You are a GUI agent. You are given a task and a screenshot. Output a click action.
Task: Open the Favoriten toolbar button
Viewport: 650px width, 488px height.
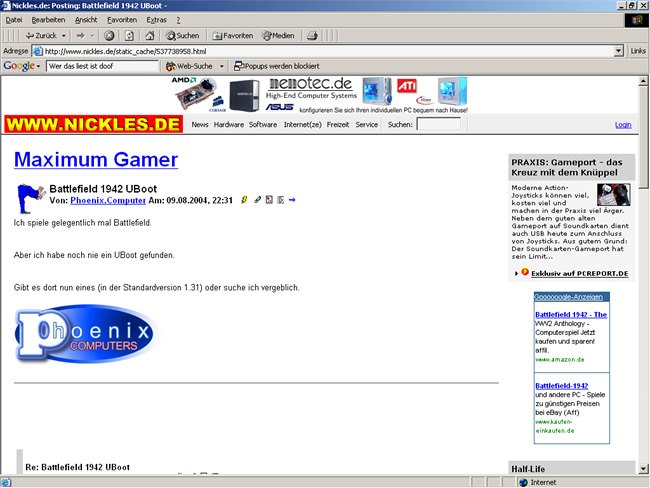[233, 36]
